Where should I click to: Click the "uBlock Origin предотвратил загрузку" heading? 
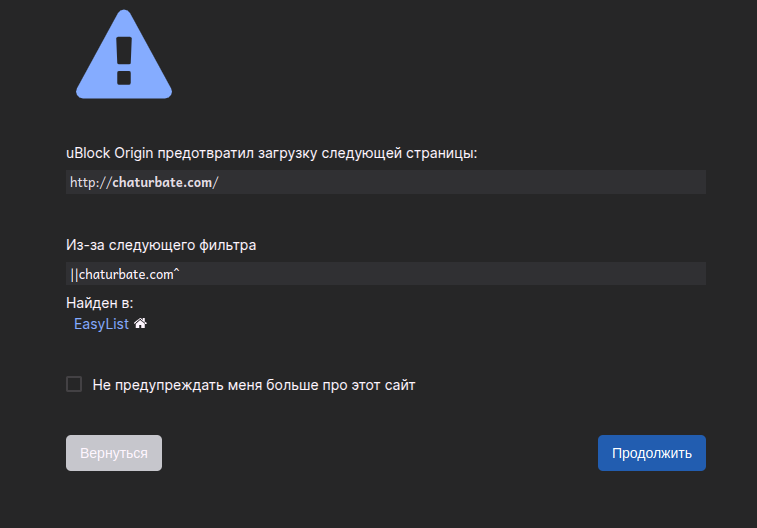click(x=271, y=153)
